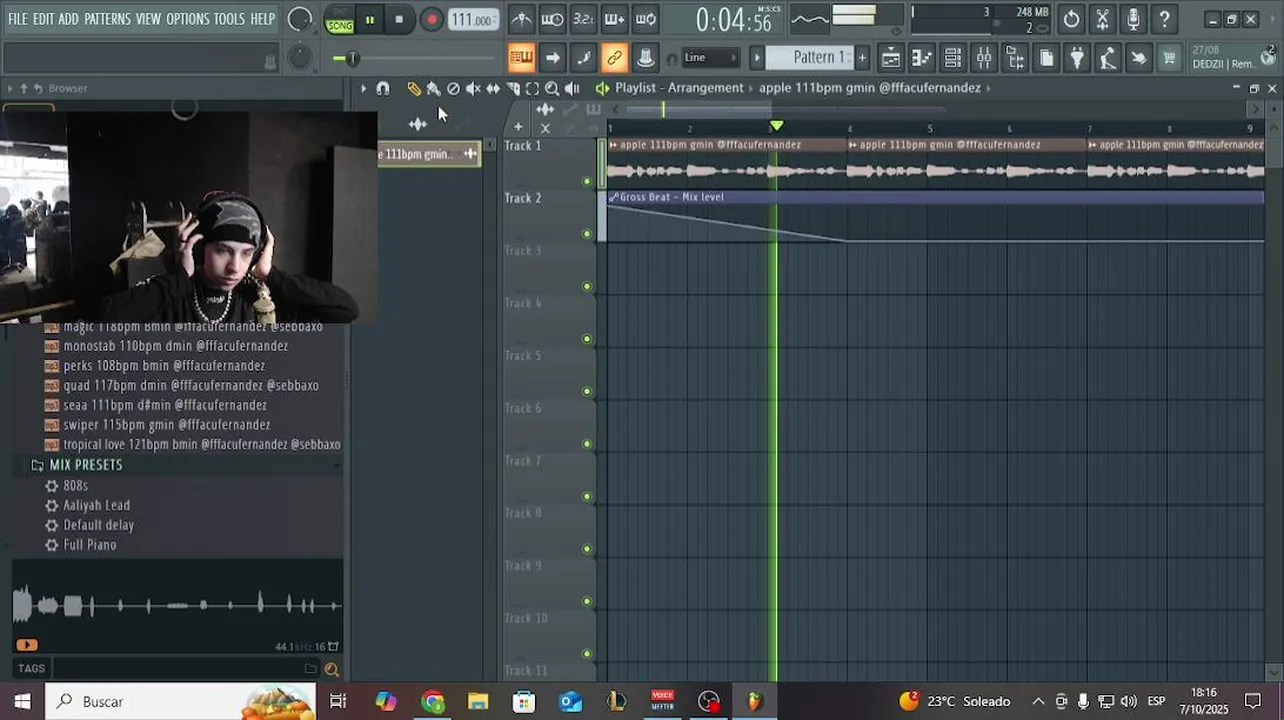Select swiper 115bpm gmin in browser
Image resolution: width=1284 pixels, height=720 pixels.
tap(167, 425)
